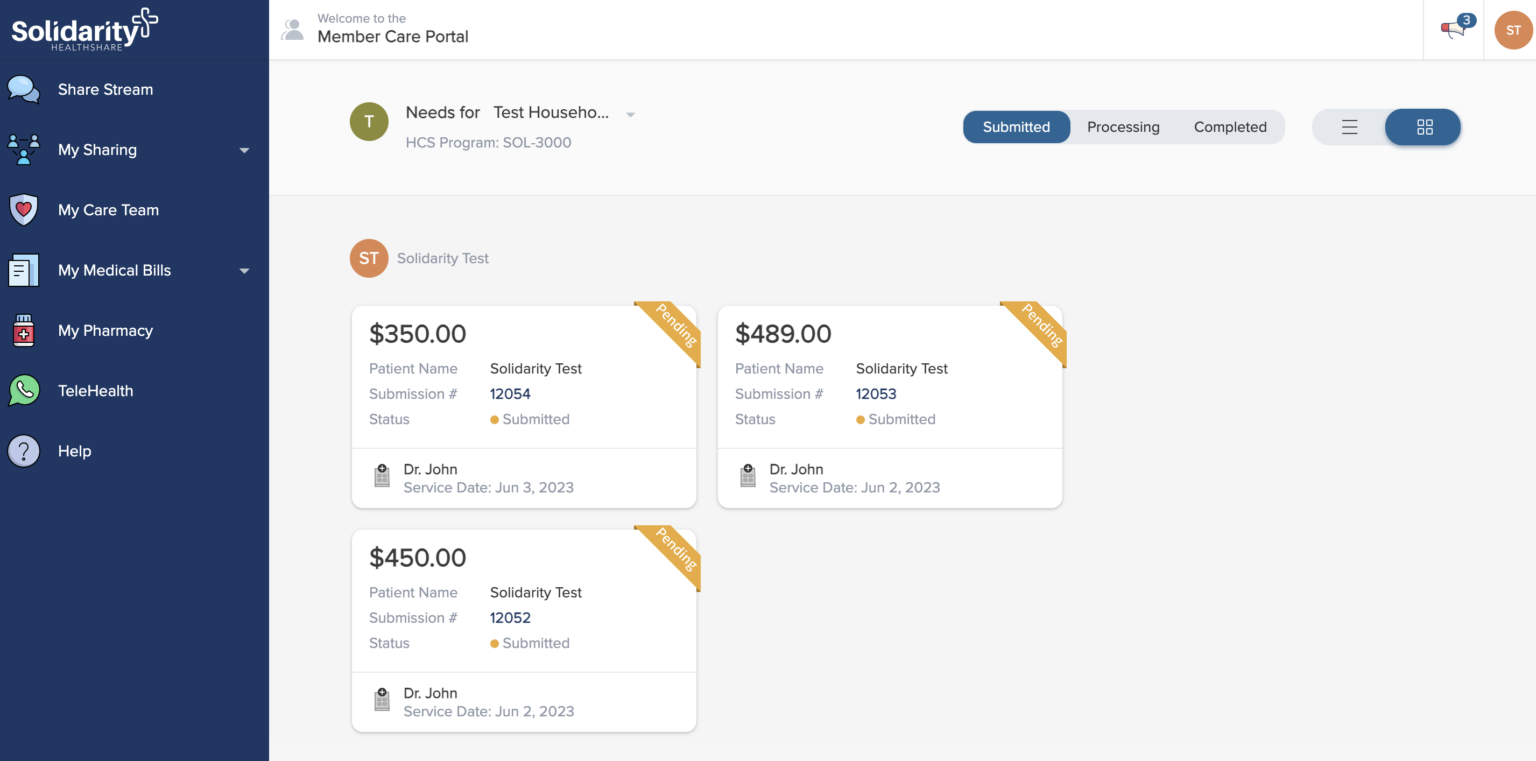The height and width of the screenshot is (761, 1536).
Task: Expand the My Sharing menu
Action: tap(244, 149)
